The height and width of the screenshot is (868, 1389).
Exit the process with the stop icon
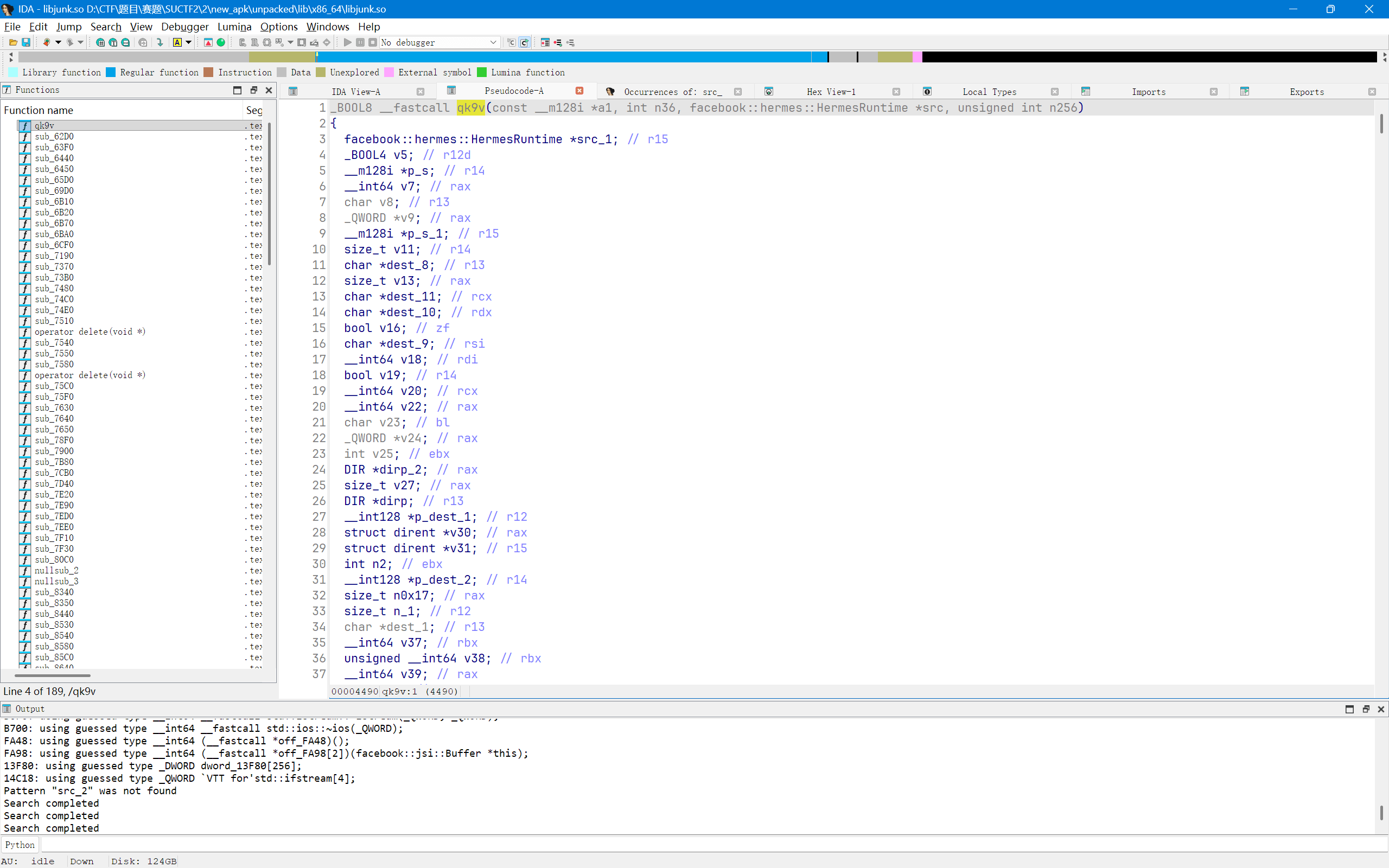click(374, 42)
